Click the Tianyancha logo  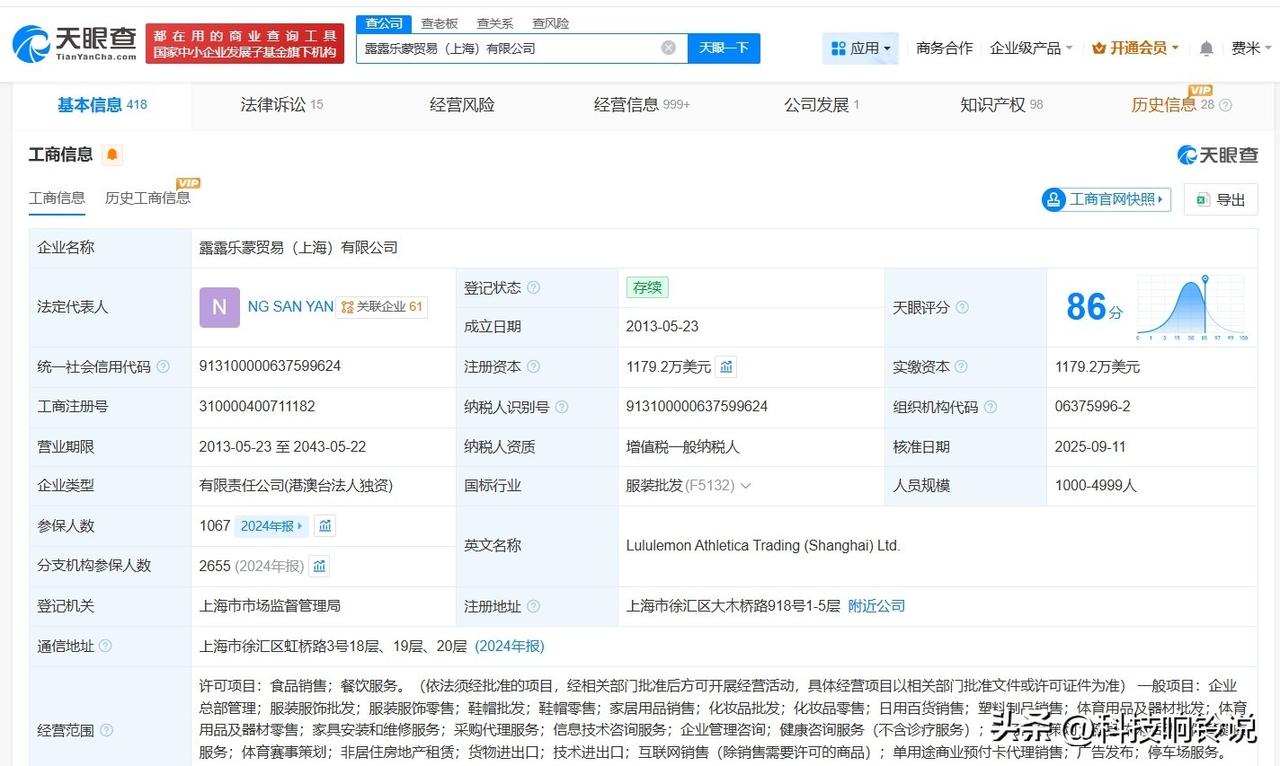74,44
